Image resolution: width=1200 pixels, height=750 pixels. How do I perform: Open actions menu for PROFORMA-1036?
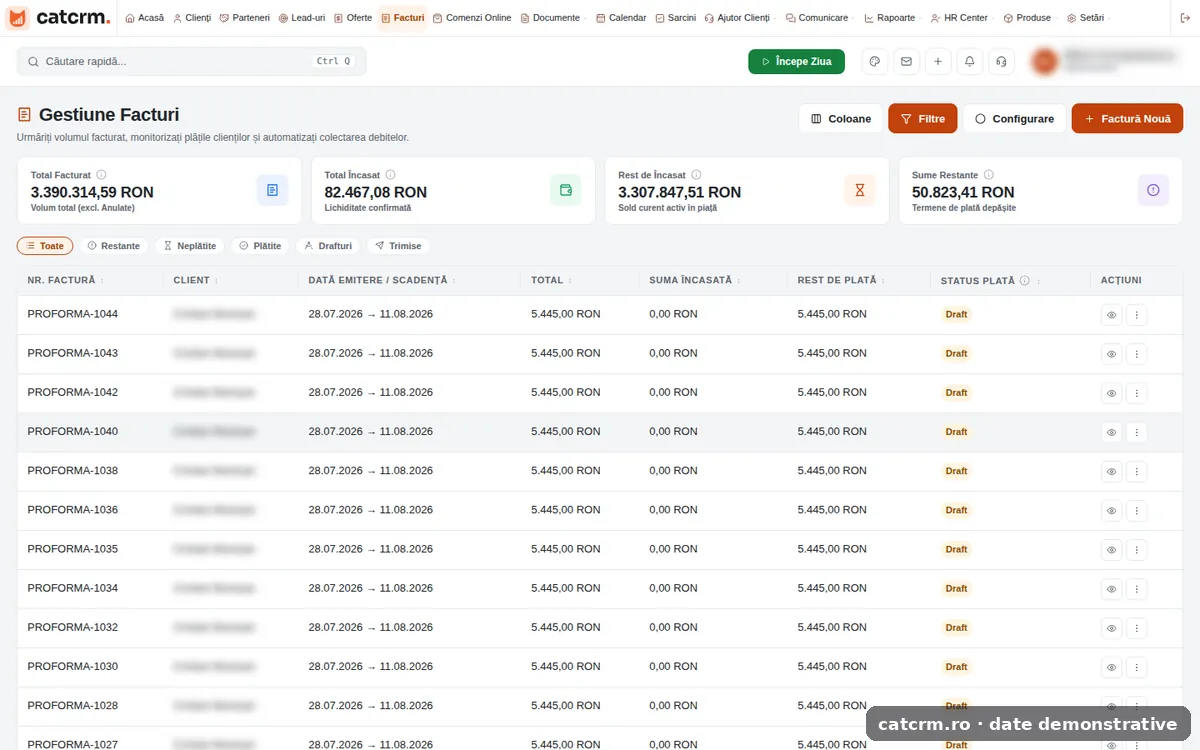tap(1137, 511)
